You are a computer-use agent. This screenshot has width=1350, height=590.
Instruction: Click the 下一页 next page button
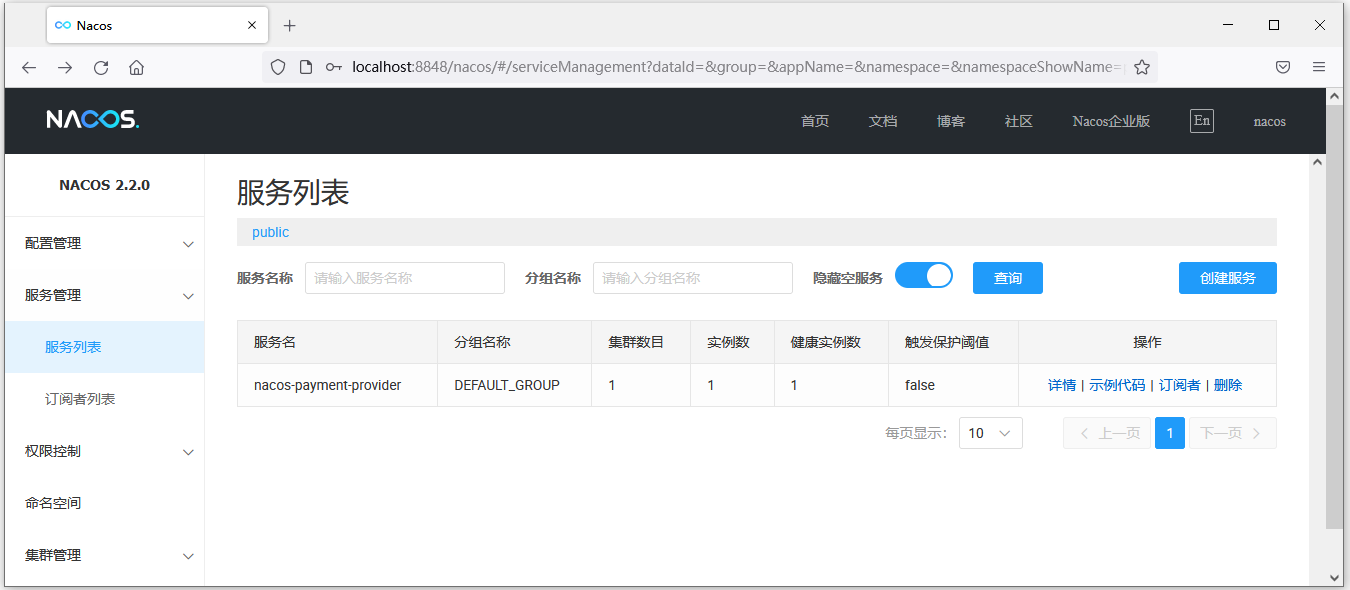coord(1233,433)
